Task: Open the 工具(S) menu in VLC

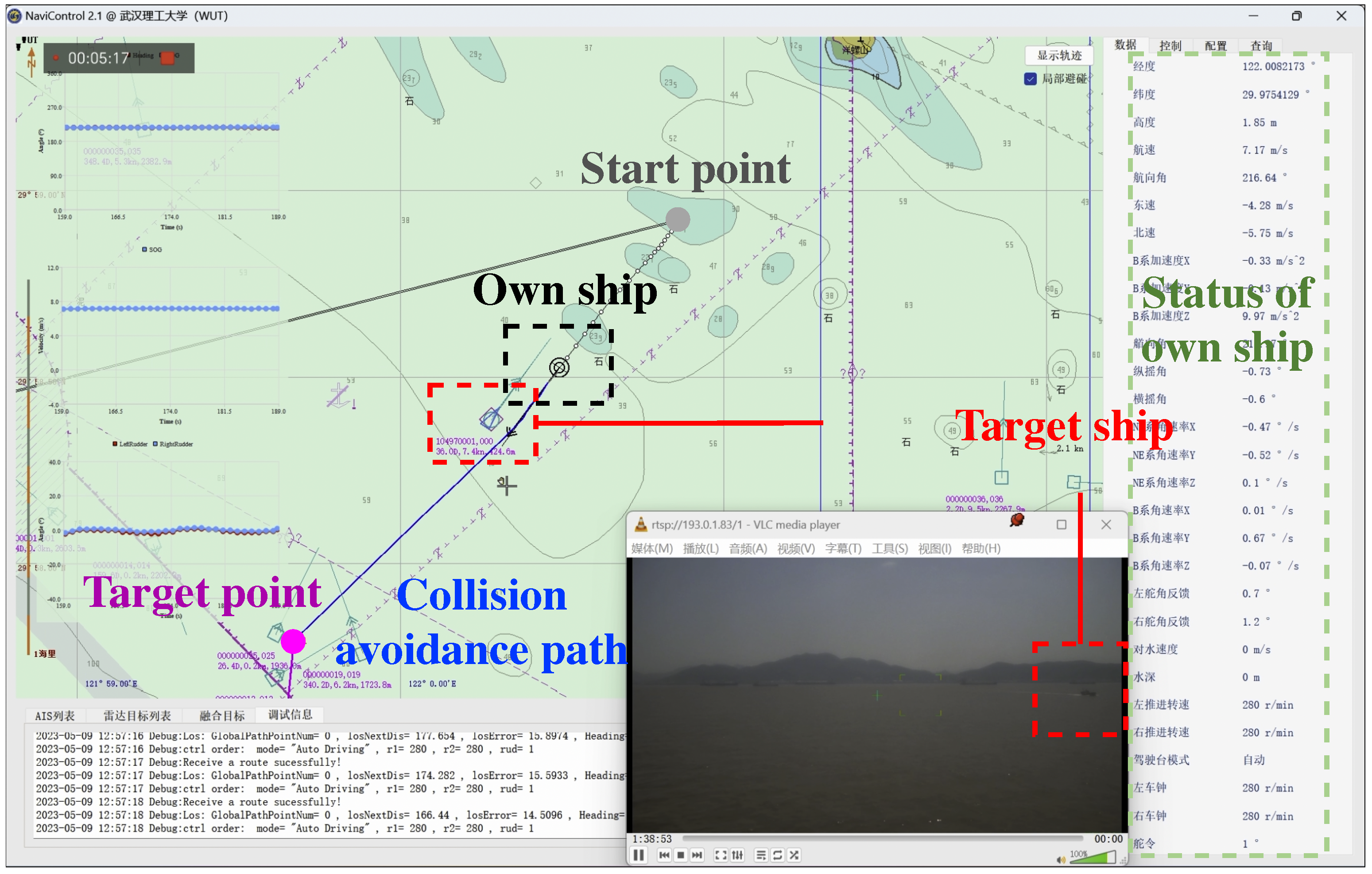Action: [889, 549]
